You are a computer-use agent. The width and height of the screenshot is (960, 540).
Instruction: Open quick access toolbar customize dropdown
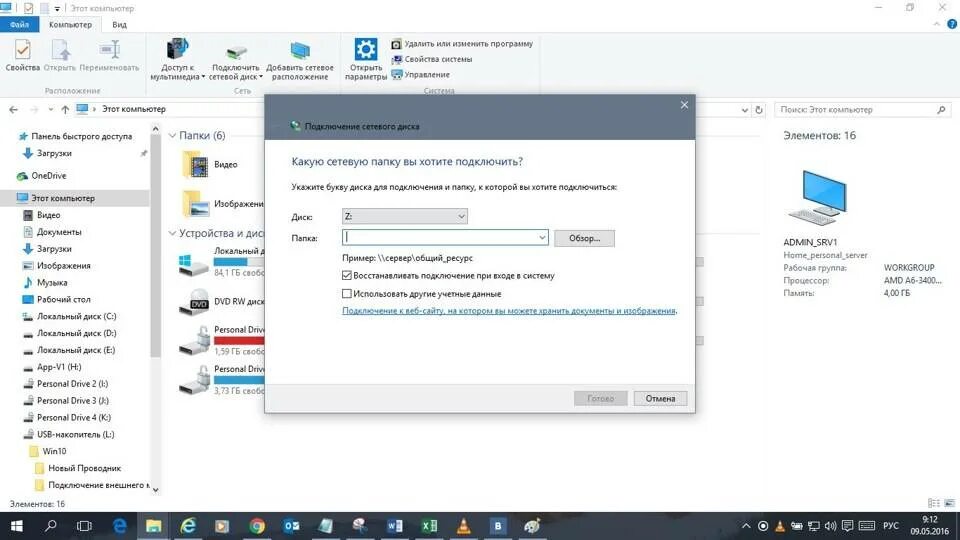click(x=57, y=9)
